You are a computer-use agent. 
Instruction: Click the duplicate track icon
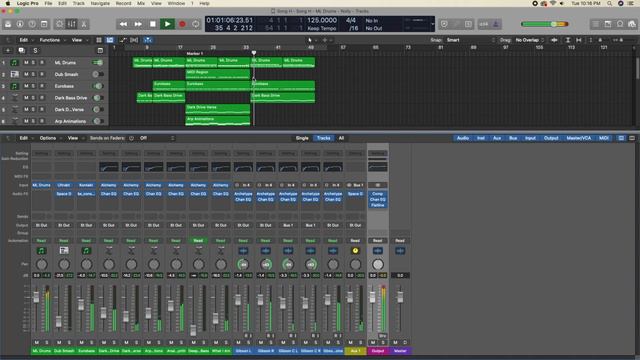(x=22, y=50)
